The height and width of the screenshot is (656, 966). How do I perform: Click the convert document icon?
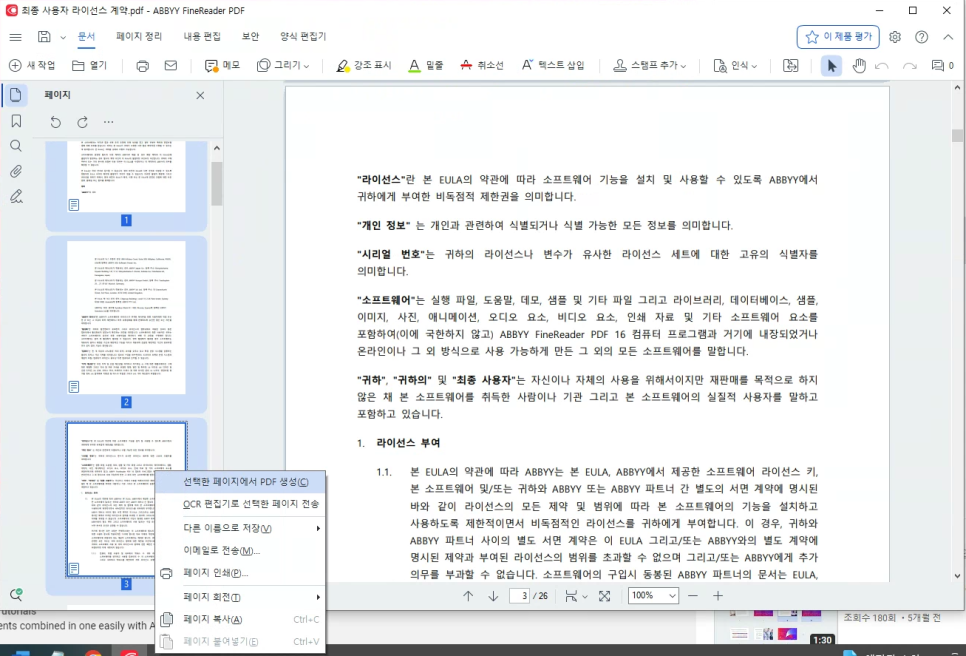point(790,65)
